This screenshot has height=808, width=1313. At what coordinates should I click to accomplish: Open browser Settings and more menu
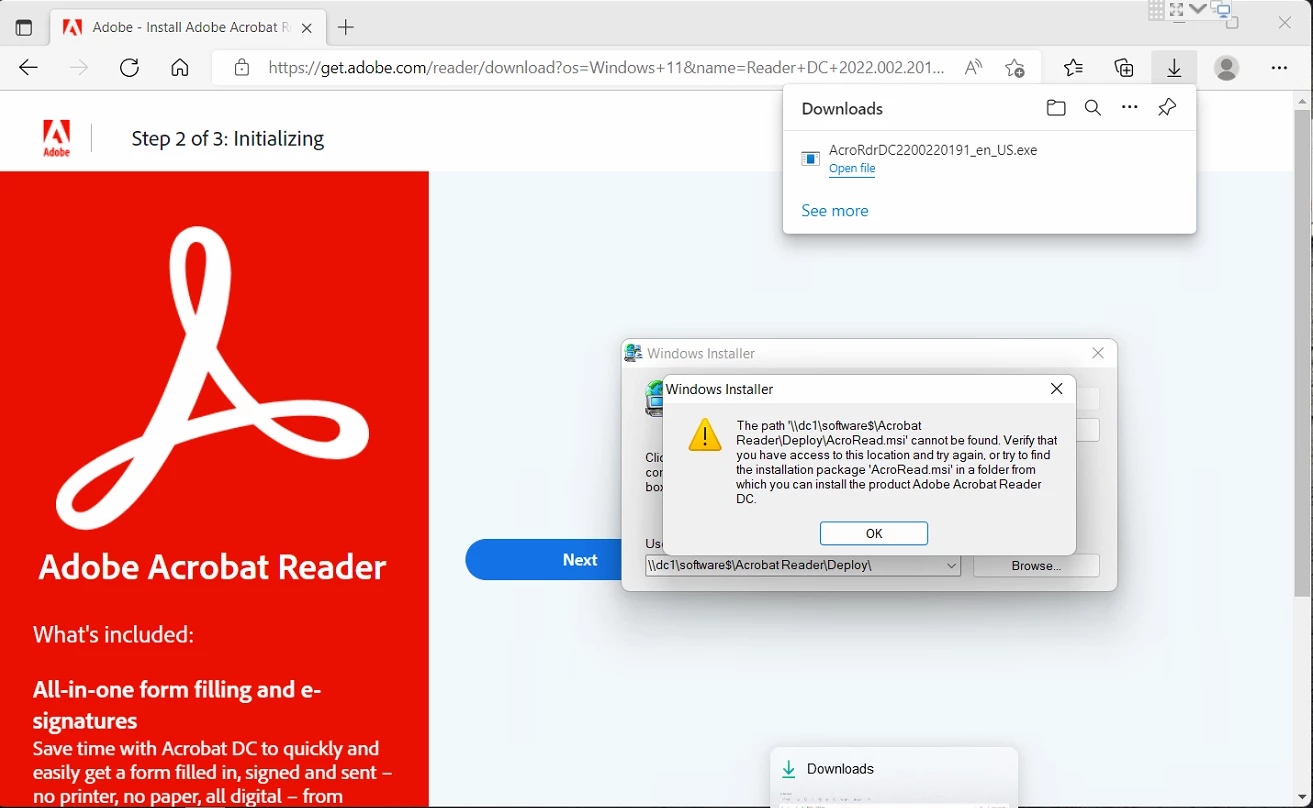click(1279, 68)
